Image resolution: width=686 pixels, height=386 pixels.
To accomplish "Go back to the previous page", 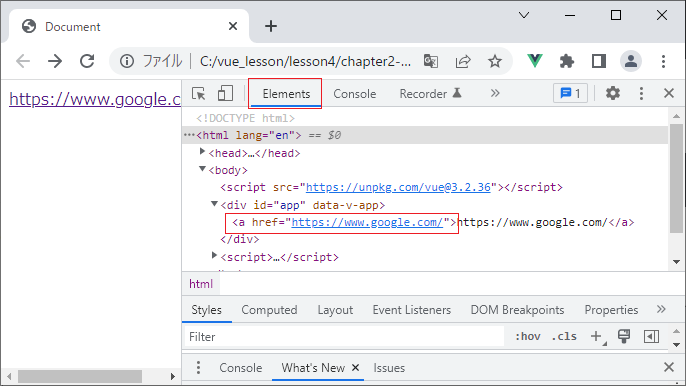I will pyautogui.click(x=23, y=61).
